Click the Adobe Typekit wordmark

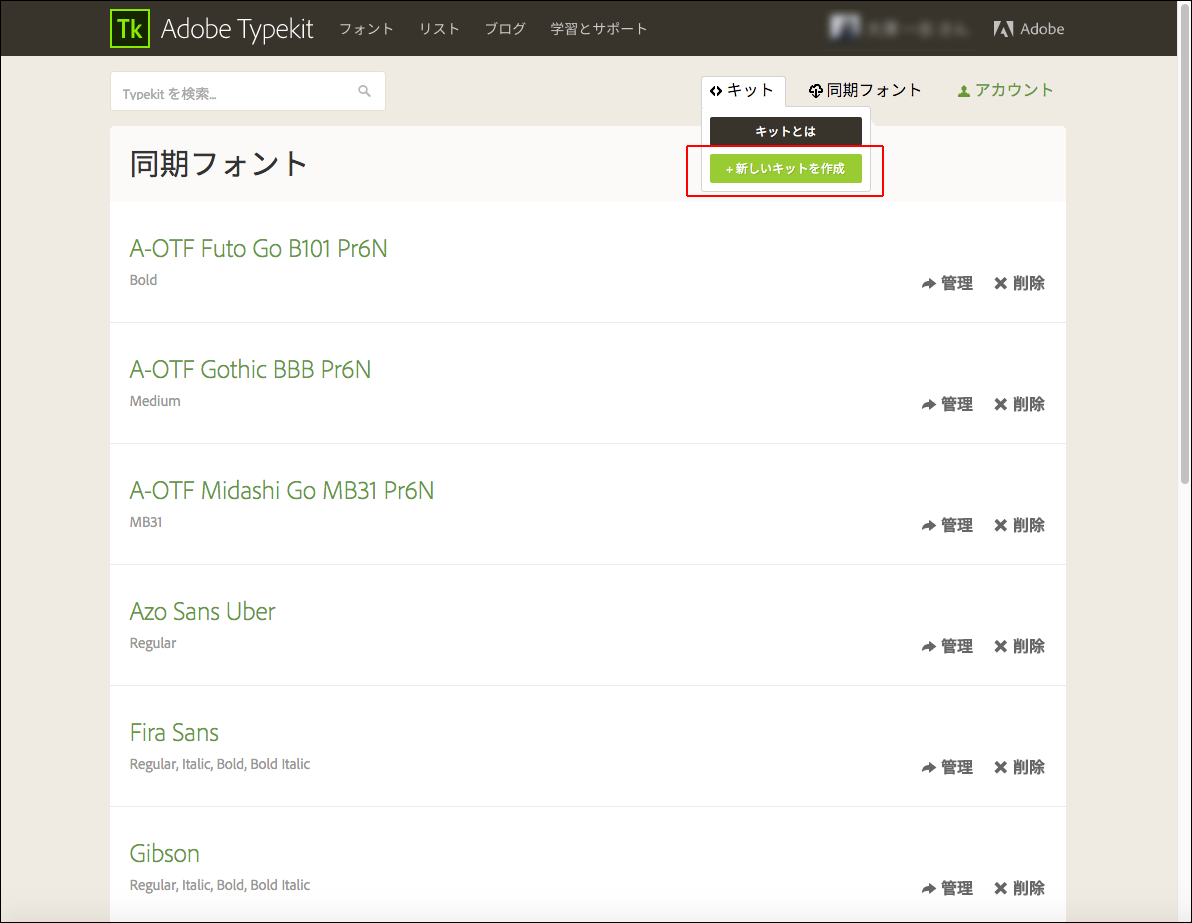[x=237, y=29]
